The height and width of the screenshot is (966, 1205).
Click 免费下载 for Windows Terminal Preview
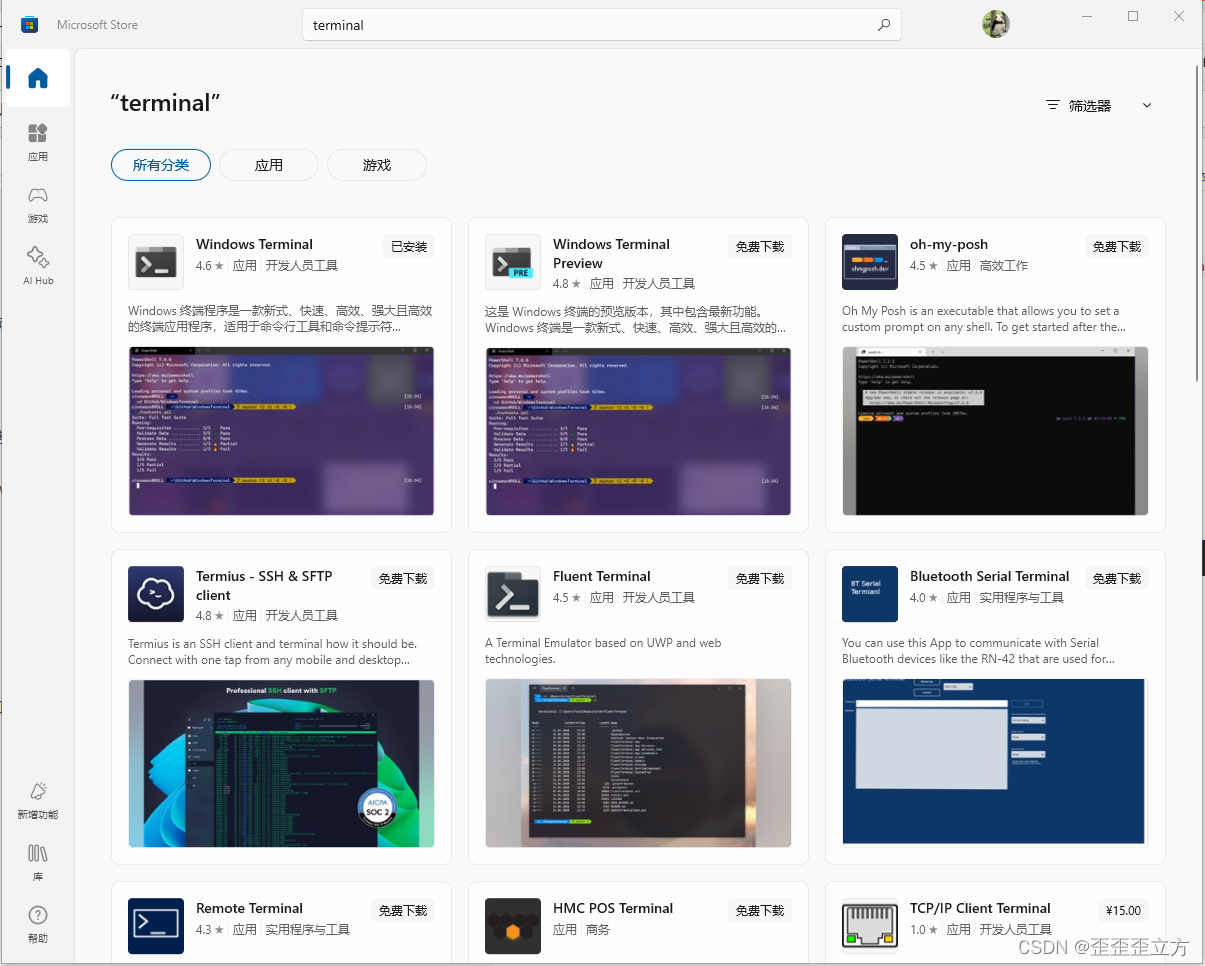click(759, 246)
